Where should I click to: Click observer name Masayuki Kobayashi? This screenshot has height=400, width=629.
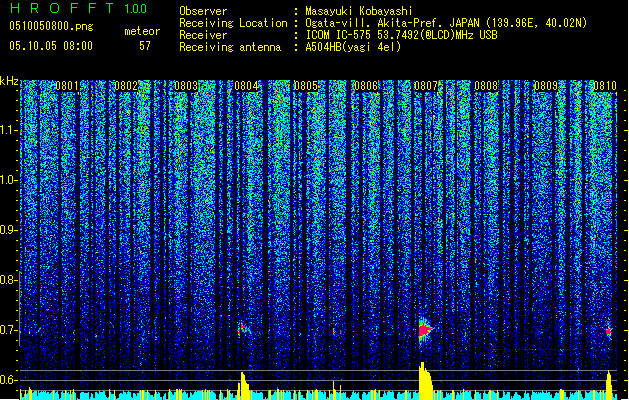coord(359,11)
